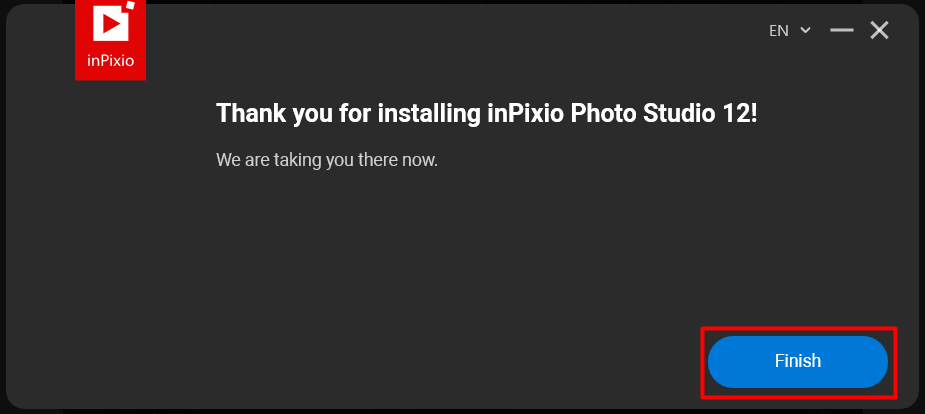Screen dimensions: 925x414
Task: Click the red inPixio logo
Action: (x=110, y=40)
